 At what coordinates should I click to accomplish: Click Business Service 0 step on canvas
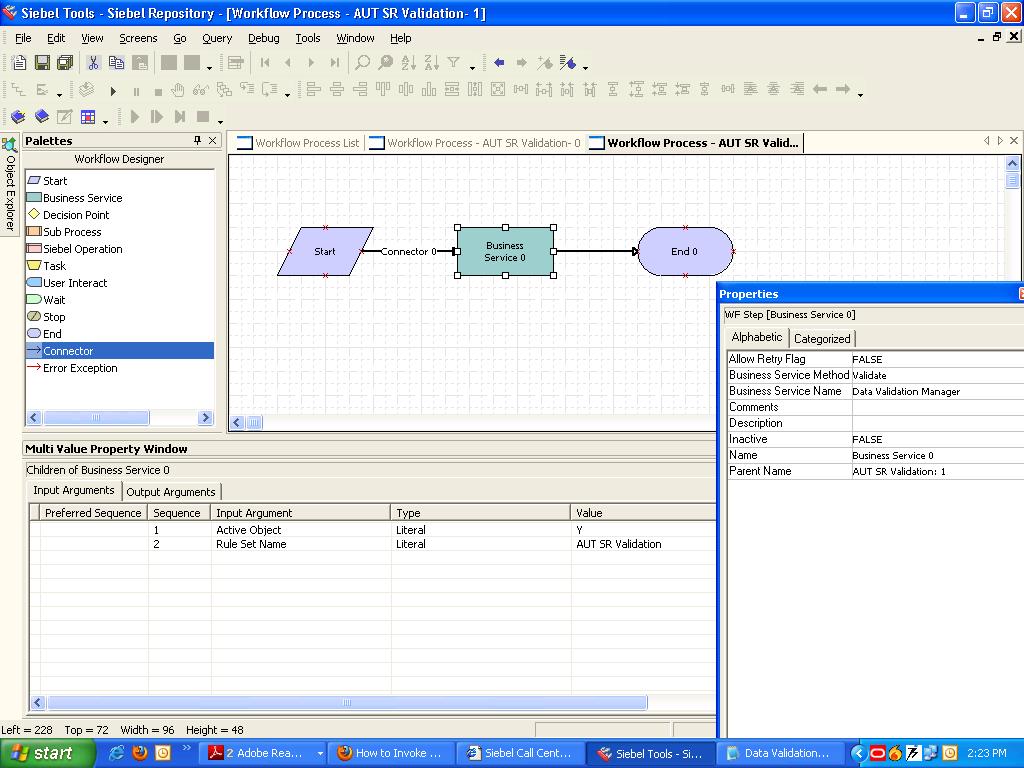tap(505, 251)
